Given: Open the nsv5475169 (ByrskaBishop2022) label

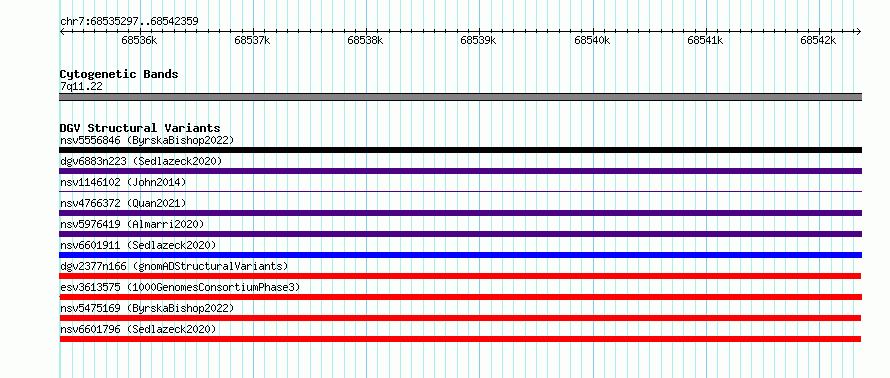Looking at the screenshot, I should 147,308.
